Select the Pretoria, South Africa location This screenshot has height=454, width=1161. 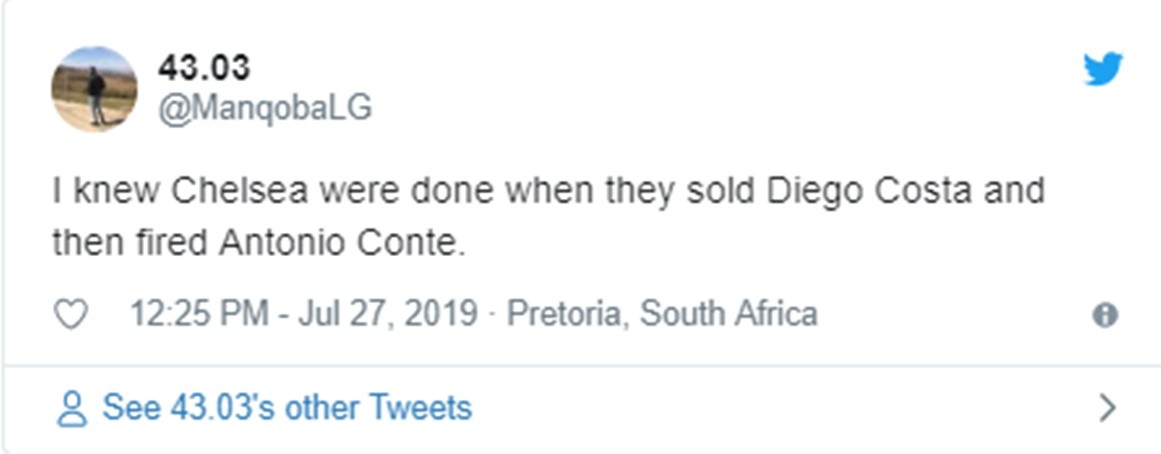[662, 314]
